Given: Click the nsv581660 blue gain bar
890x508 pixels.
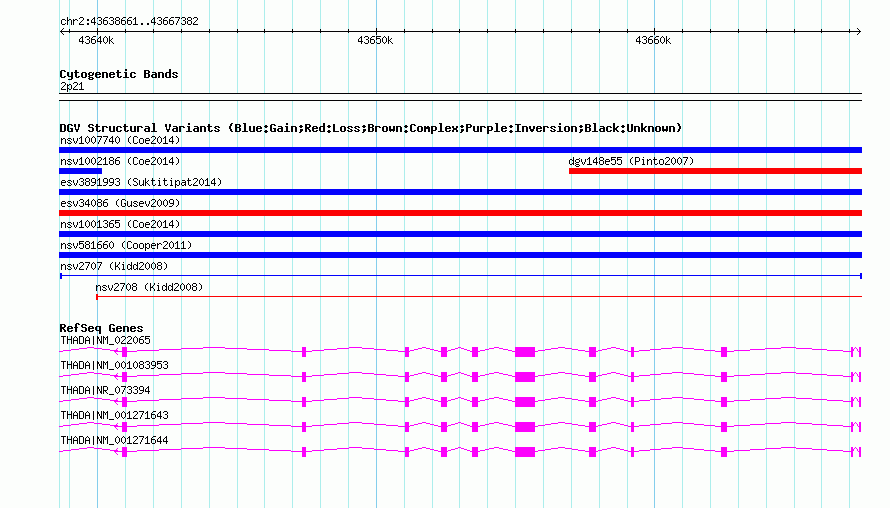Looking at the screenshot, I should pos(460,255).
